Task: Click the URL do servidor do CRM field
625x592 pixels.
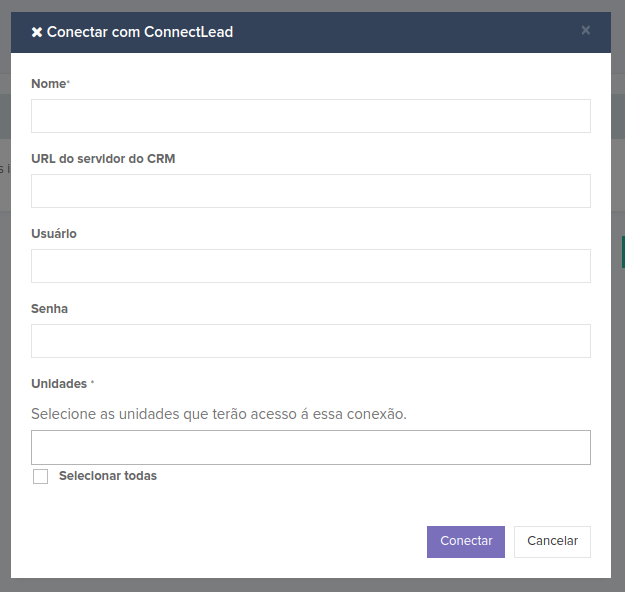Action: [x=311, y=191]
